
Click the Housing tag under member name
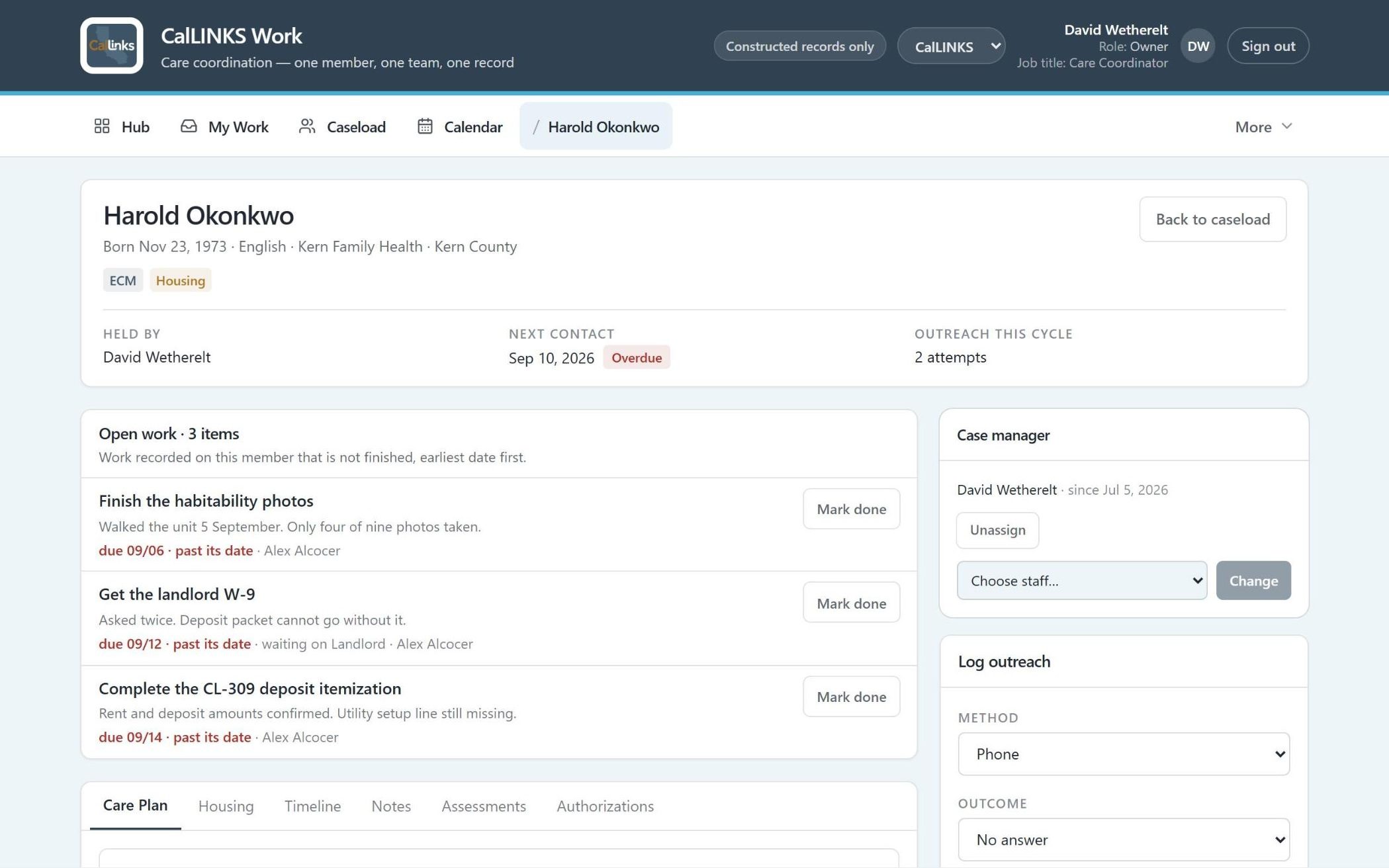[x=180, y=280]
